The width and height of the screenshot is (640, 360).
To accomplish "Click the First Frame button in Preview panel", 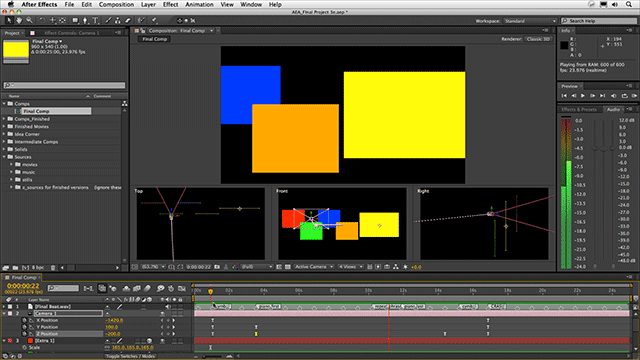I will [564, 96].
